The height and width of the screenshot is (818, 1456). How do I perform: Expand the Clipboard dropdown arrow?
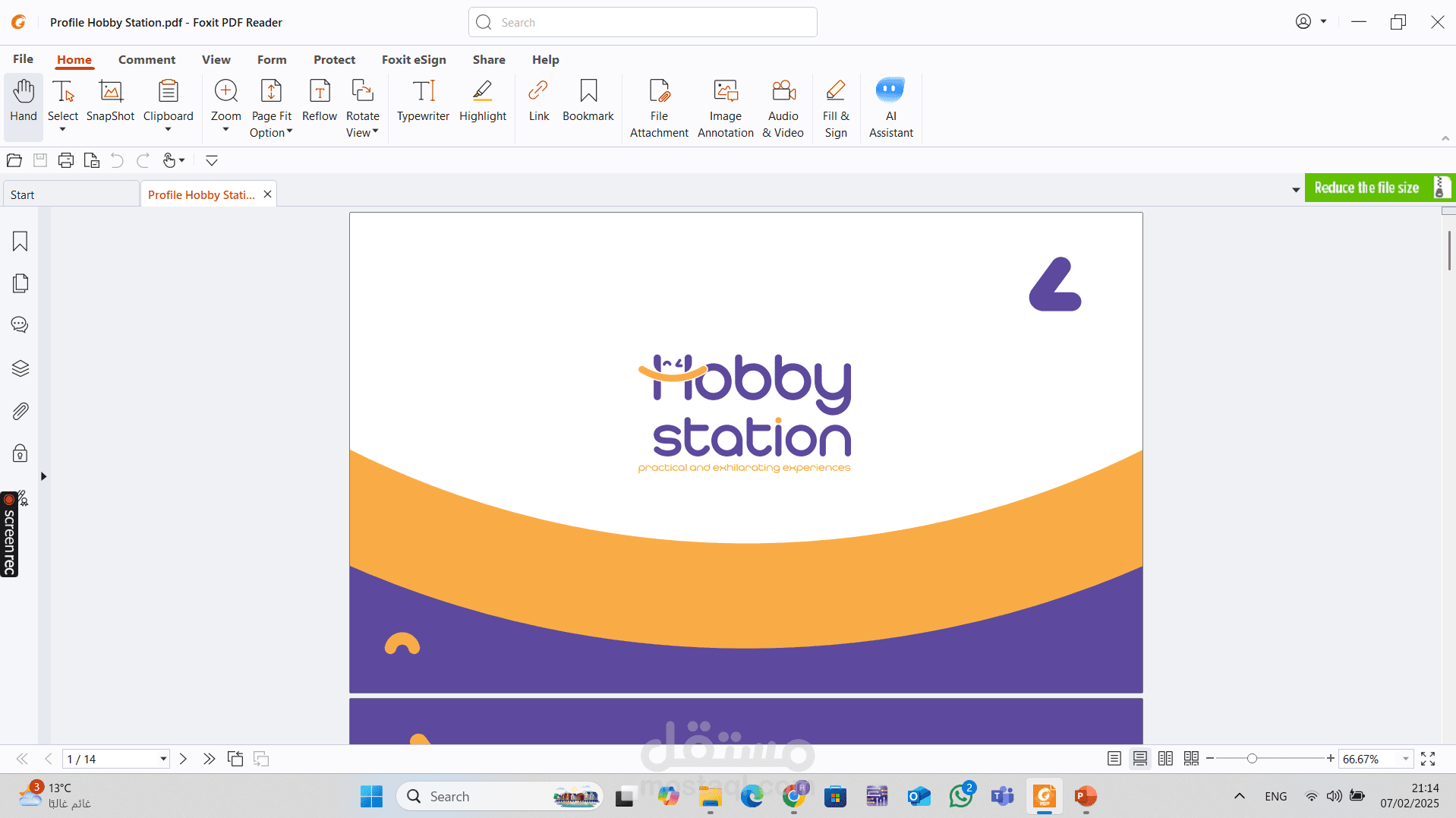pyautogui.click(x=168, y=130)
